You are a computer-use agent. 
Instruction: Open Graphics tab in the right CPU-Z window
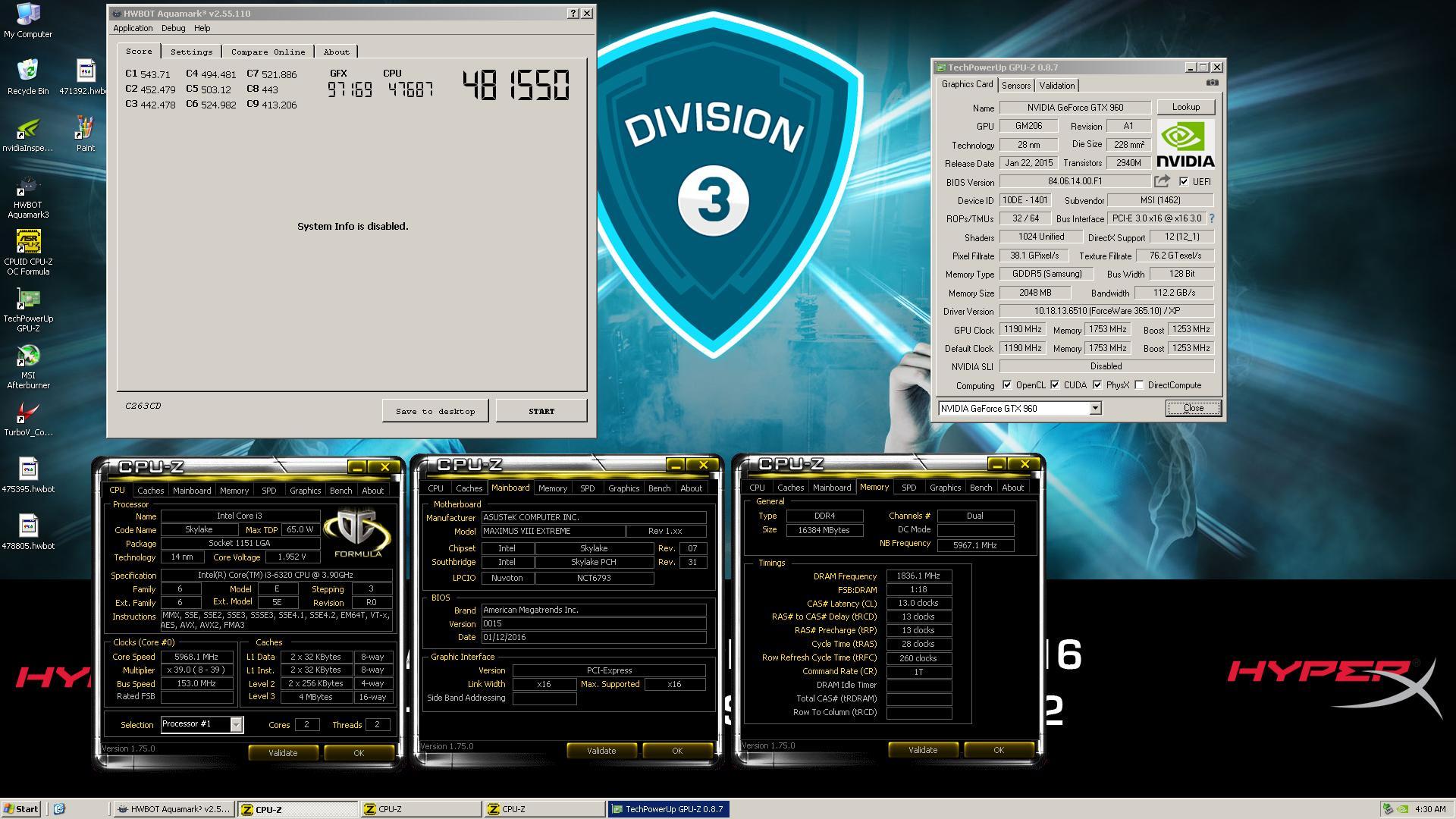(945, 488)
